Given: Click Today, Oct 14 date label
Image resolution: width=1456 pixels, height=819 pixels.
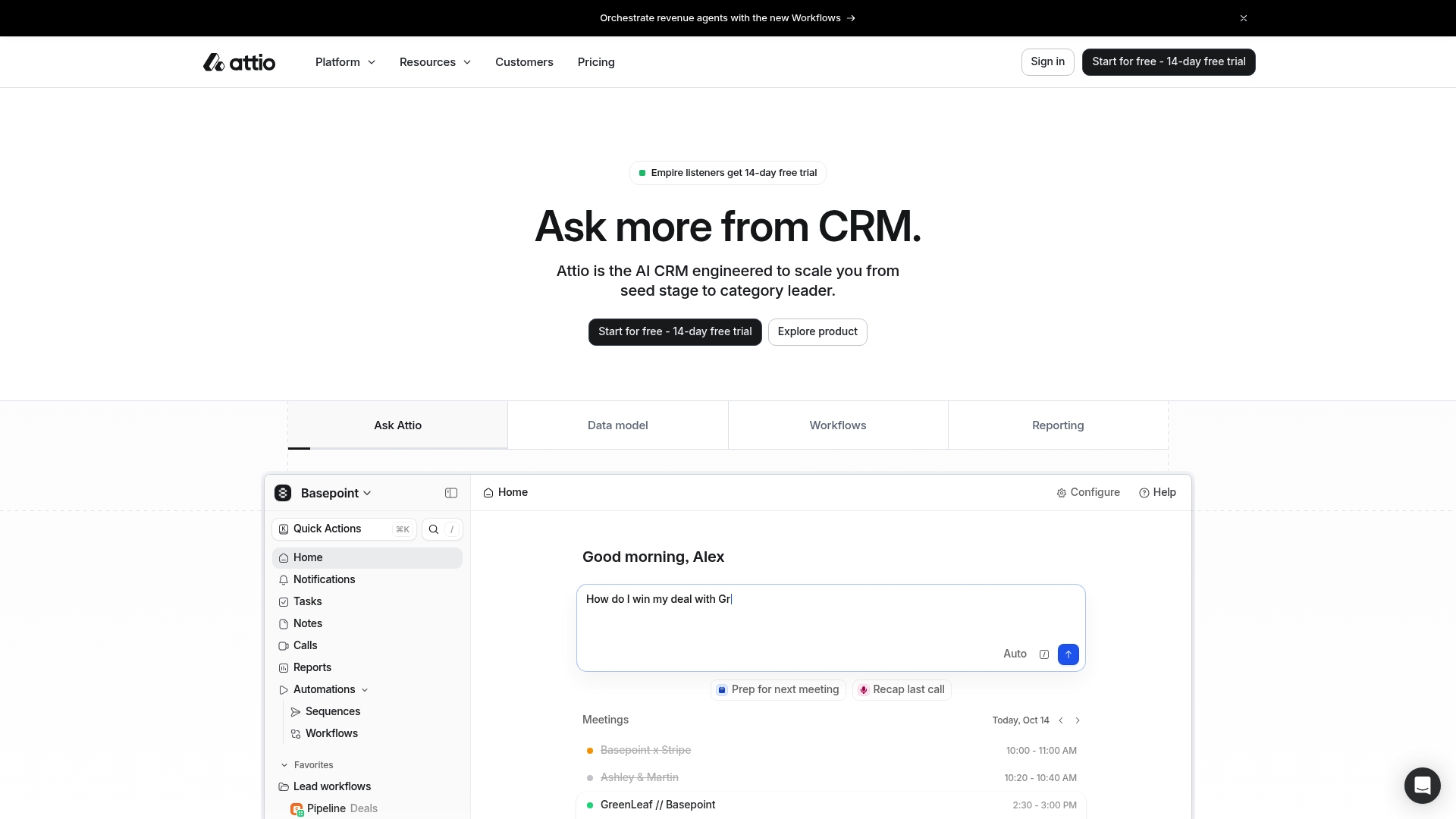Looking at the screenshot, I should 1020,721.
